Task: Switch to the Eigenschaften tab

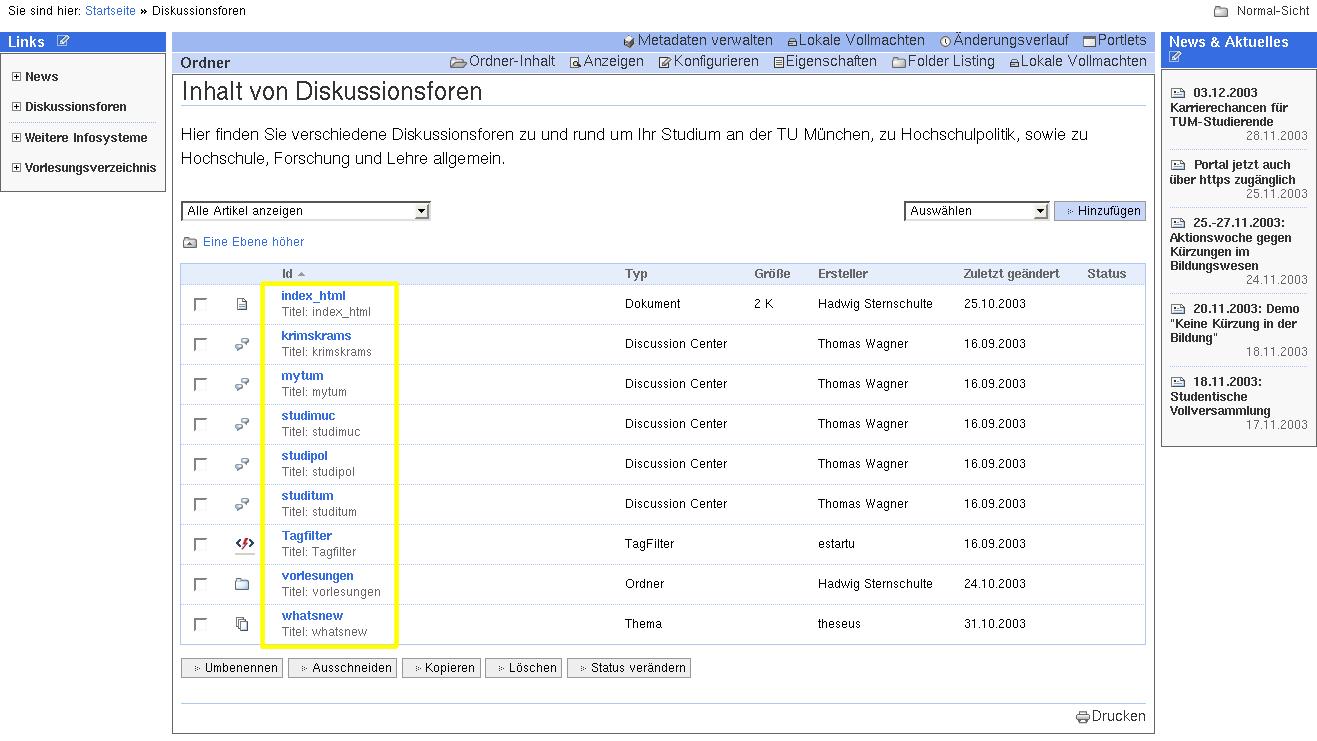Action: 824,62
